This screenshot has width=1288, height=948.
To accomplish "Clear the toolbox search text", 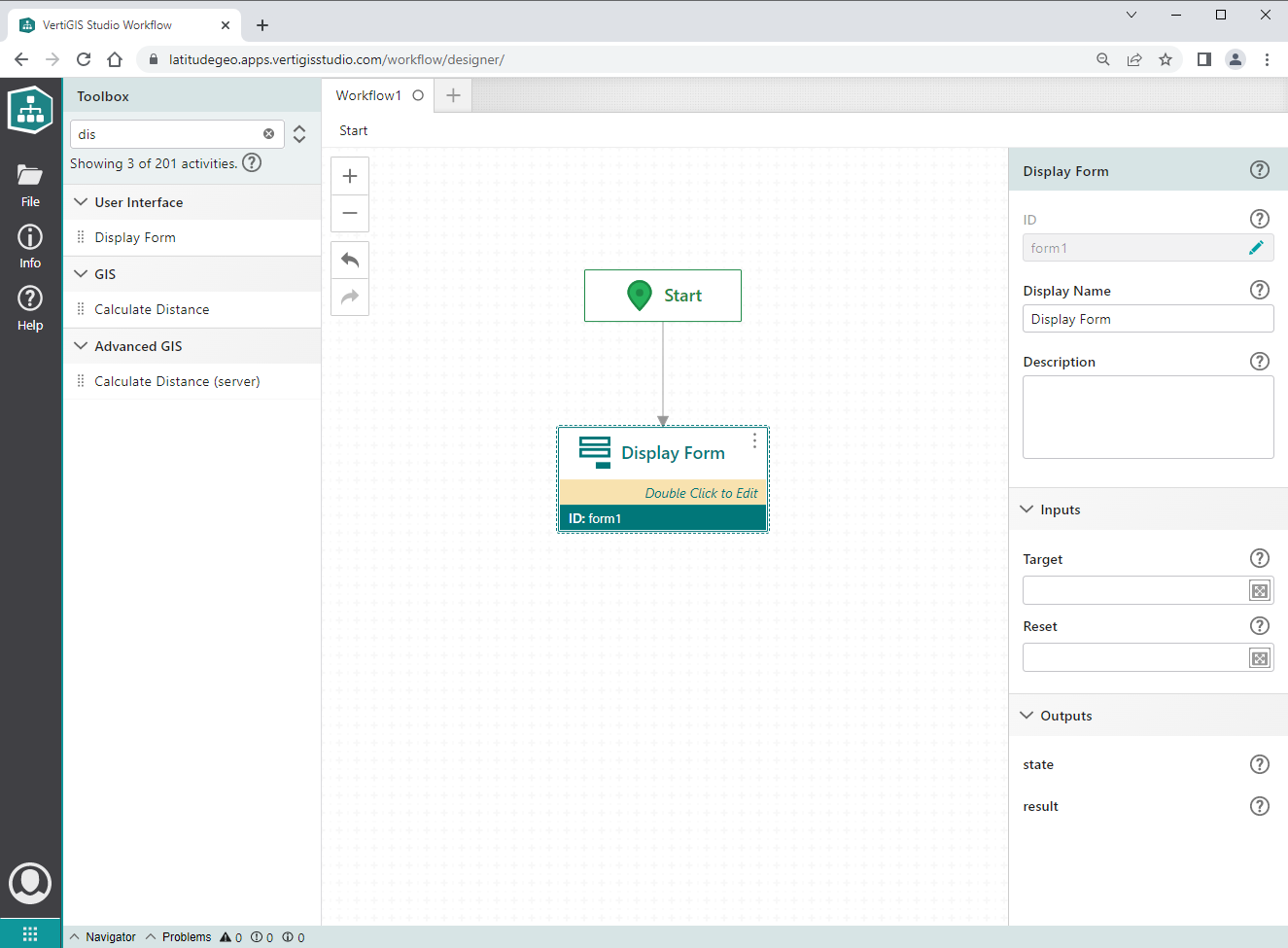I will click(x=269, y=134).
